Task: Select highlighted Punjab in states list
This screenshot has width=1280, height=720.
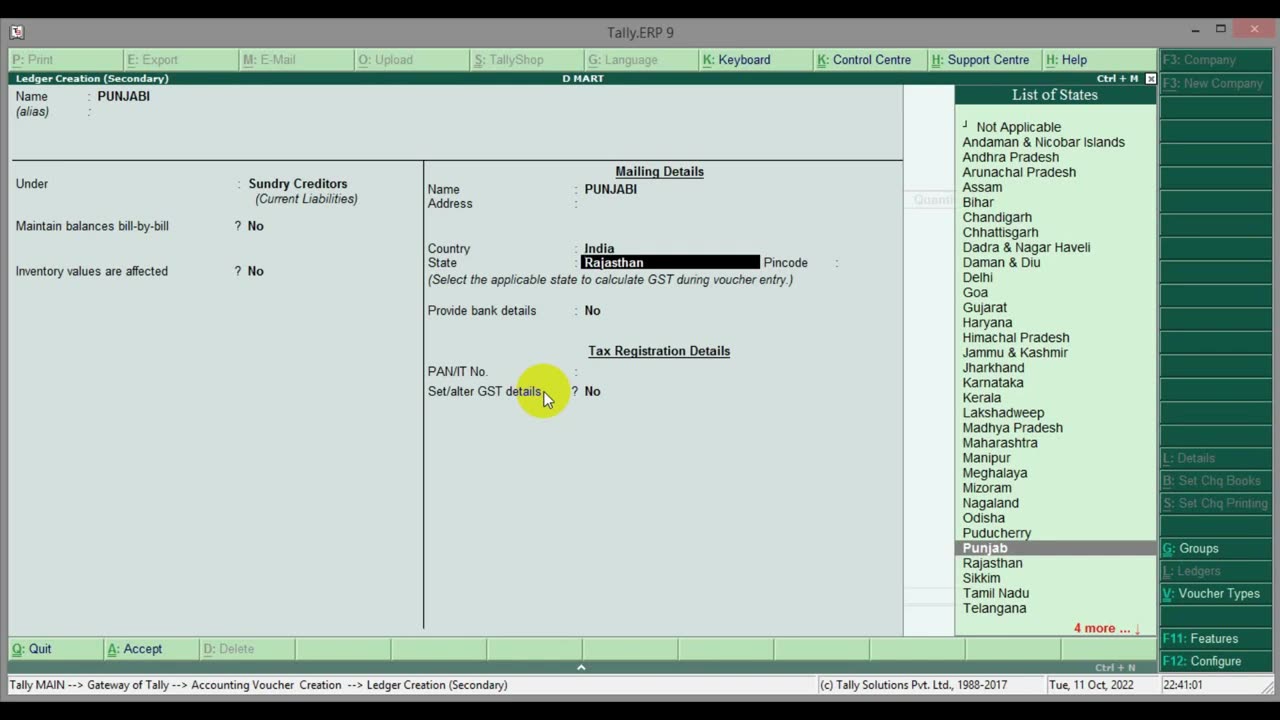Action: click(x=1055, y=548)
